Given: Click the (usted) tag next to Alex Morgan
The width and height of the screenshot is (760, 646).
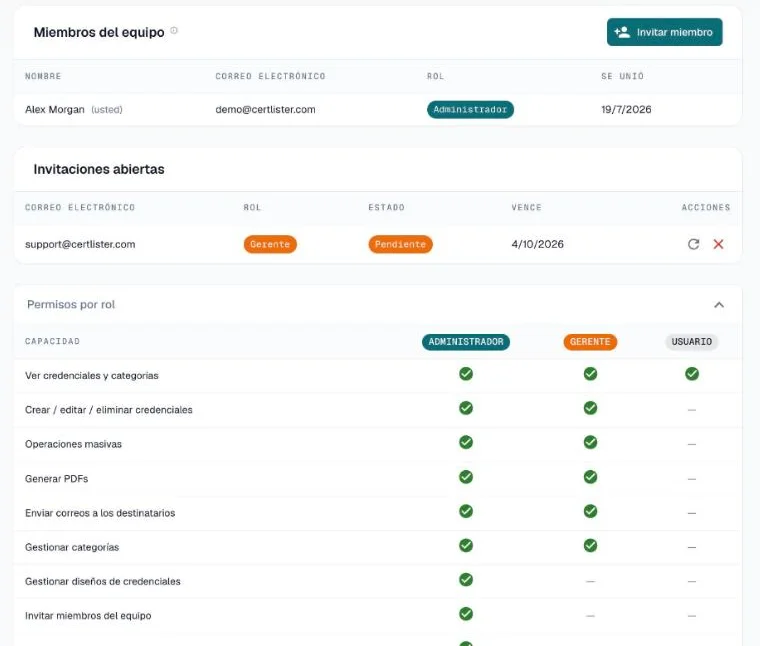Looking at the screenshot, I should (x=107, y=110).
